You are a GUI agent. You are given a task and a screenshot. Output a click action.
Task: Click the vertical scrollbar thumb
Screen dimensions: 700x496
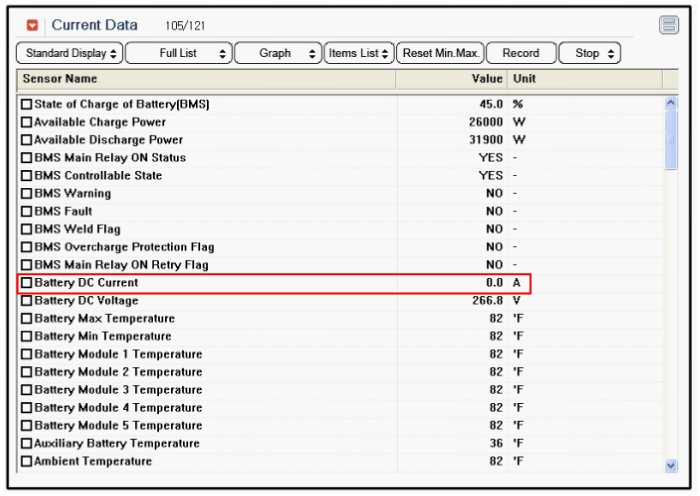tap(671, 140)
